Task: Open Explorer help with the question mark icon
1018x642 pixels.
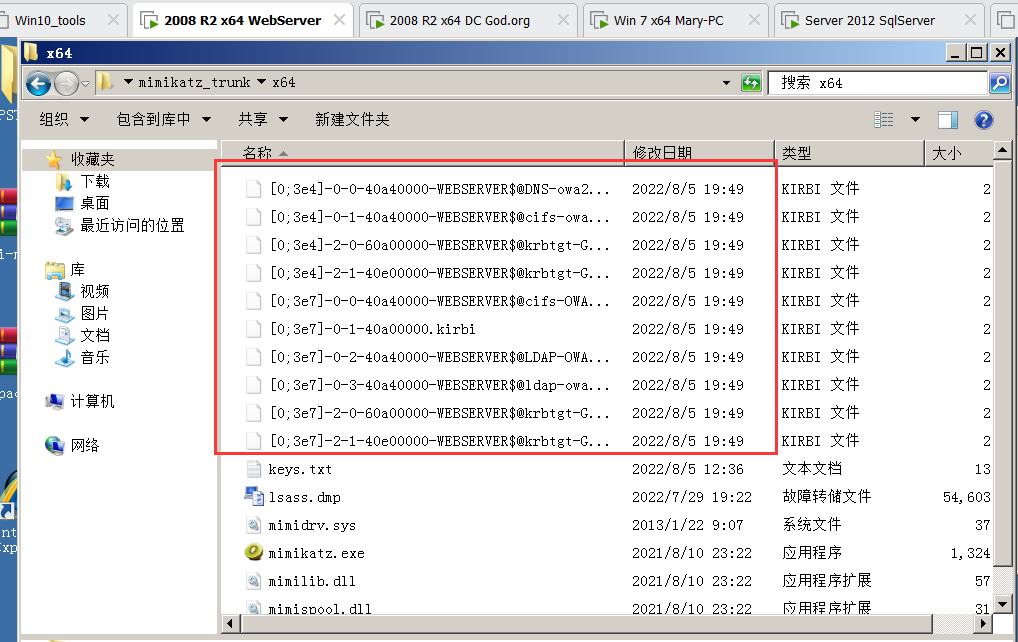Action: pyautogui.click(x=983, y=119)
